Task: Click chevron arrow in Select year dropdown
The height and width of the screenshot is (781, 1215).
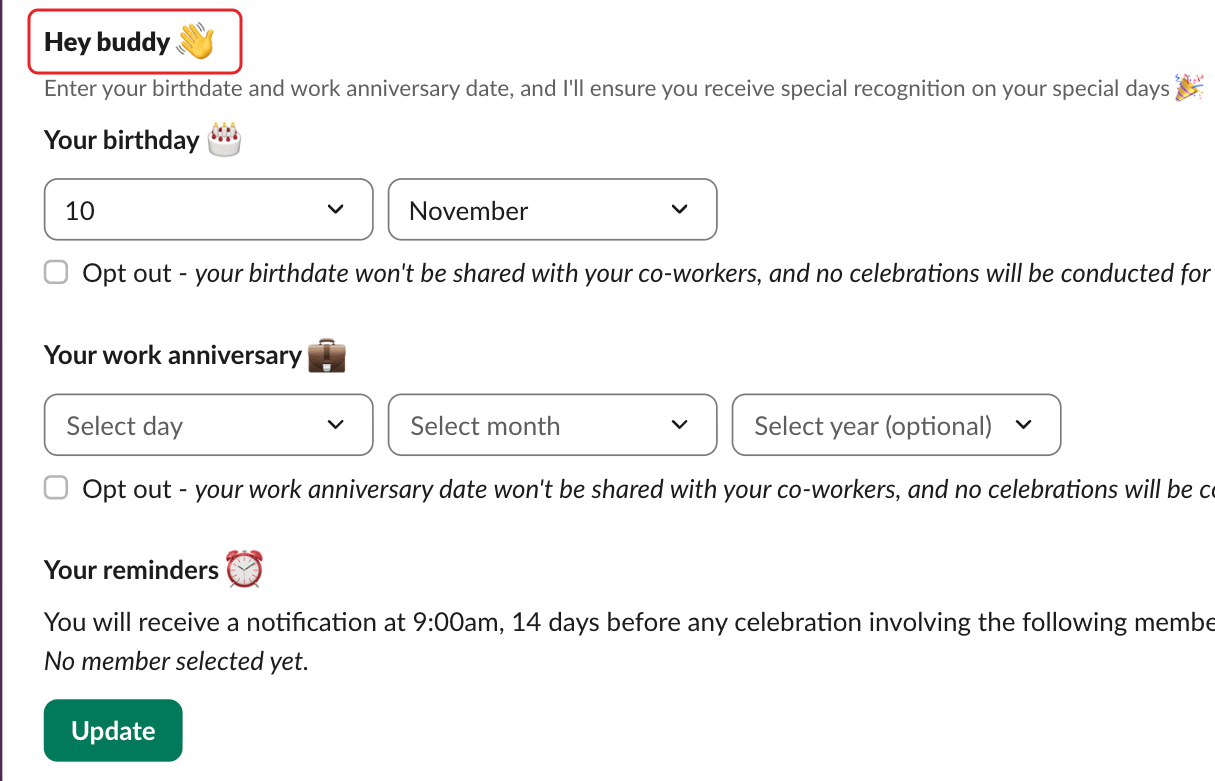Action: 1023,425
